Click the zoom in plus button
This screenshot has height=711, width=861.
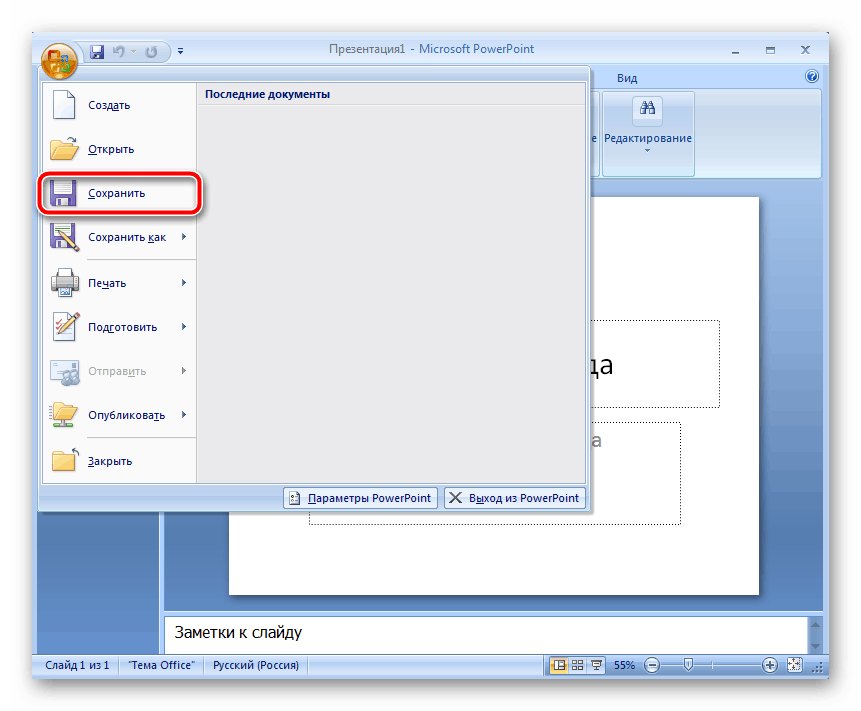pos(770,665)
